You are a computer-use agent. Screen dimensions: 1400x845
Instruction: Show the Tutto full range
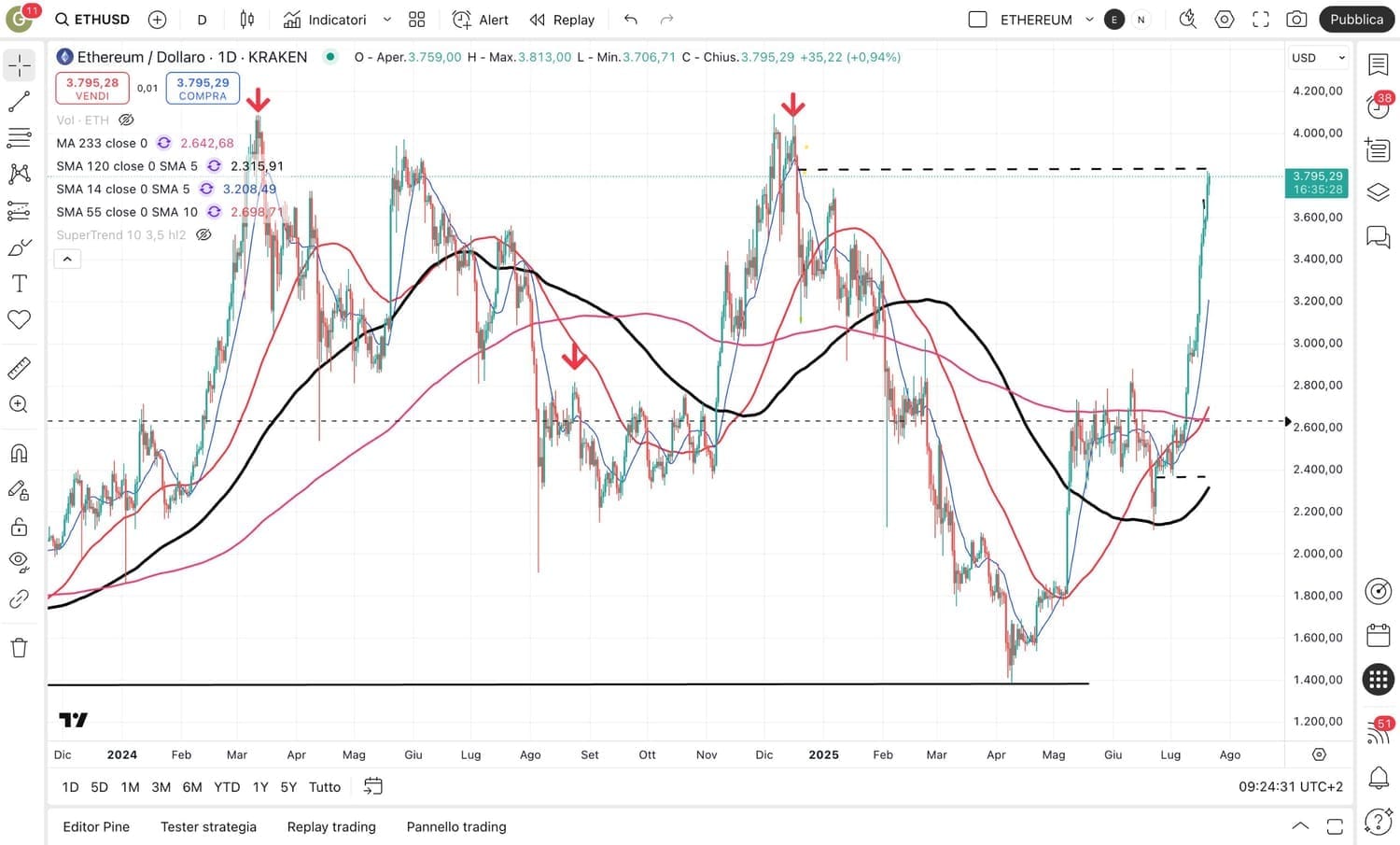(x=325, y=787)
